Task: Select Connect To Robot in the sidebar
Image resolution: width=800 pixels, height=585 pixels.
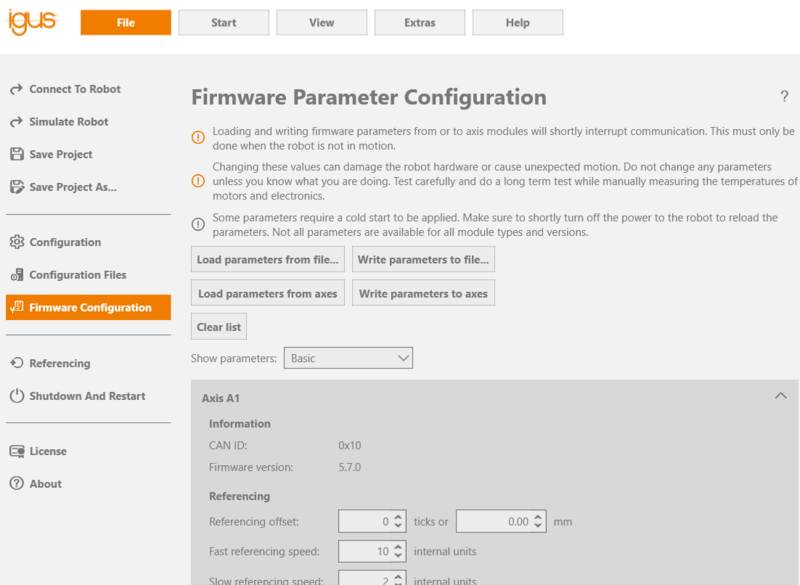Action: (x=88, y=89)
